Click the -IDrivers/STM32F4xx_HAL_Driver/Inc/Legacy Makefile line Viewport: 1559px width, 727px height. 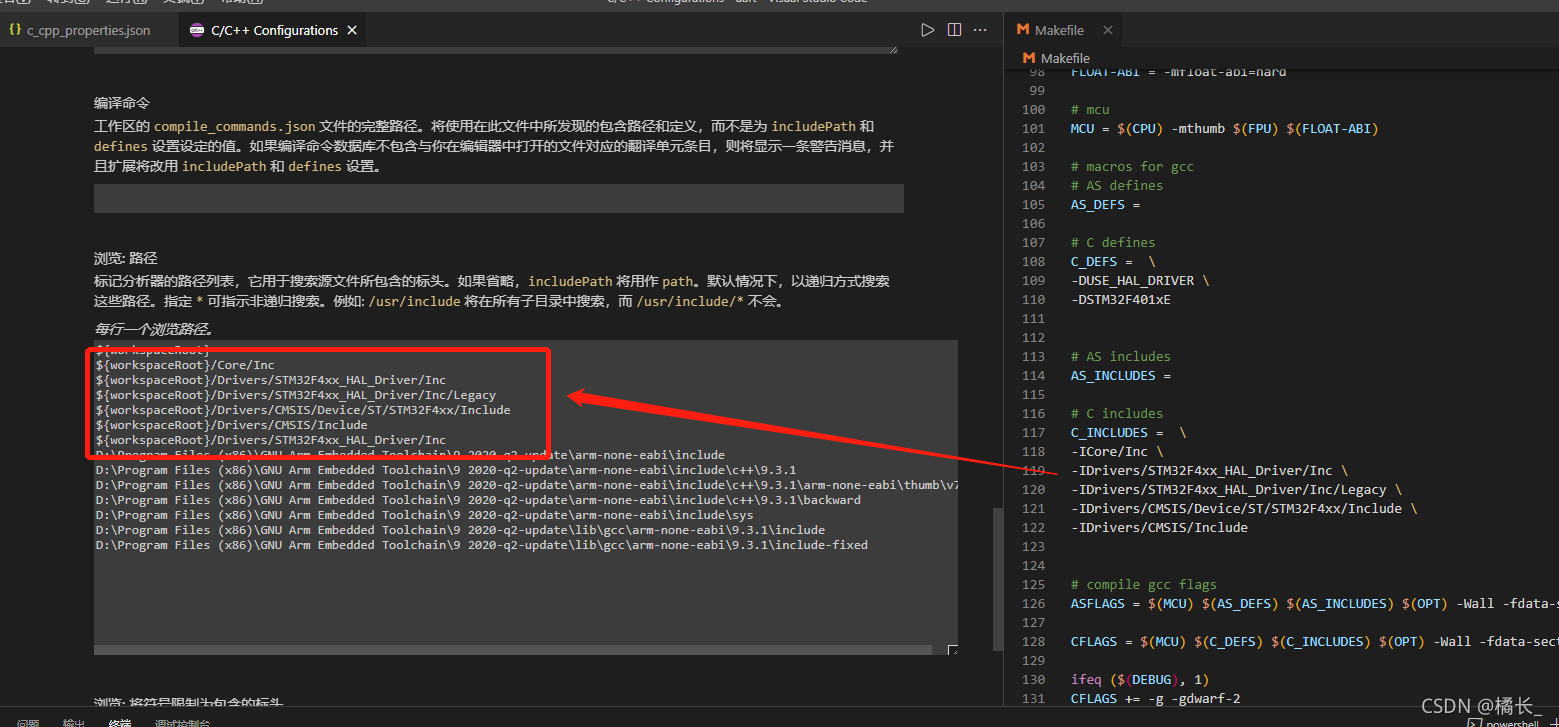coord(1236,489)
